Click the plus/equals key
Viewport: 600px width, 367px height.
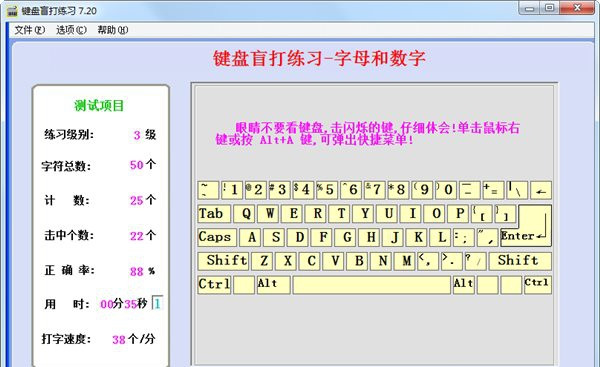(x=493, y=190)
